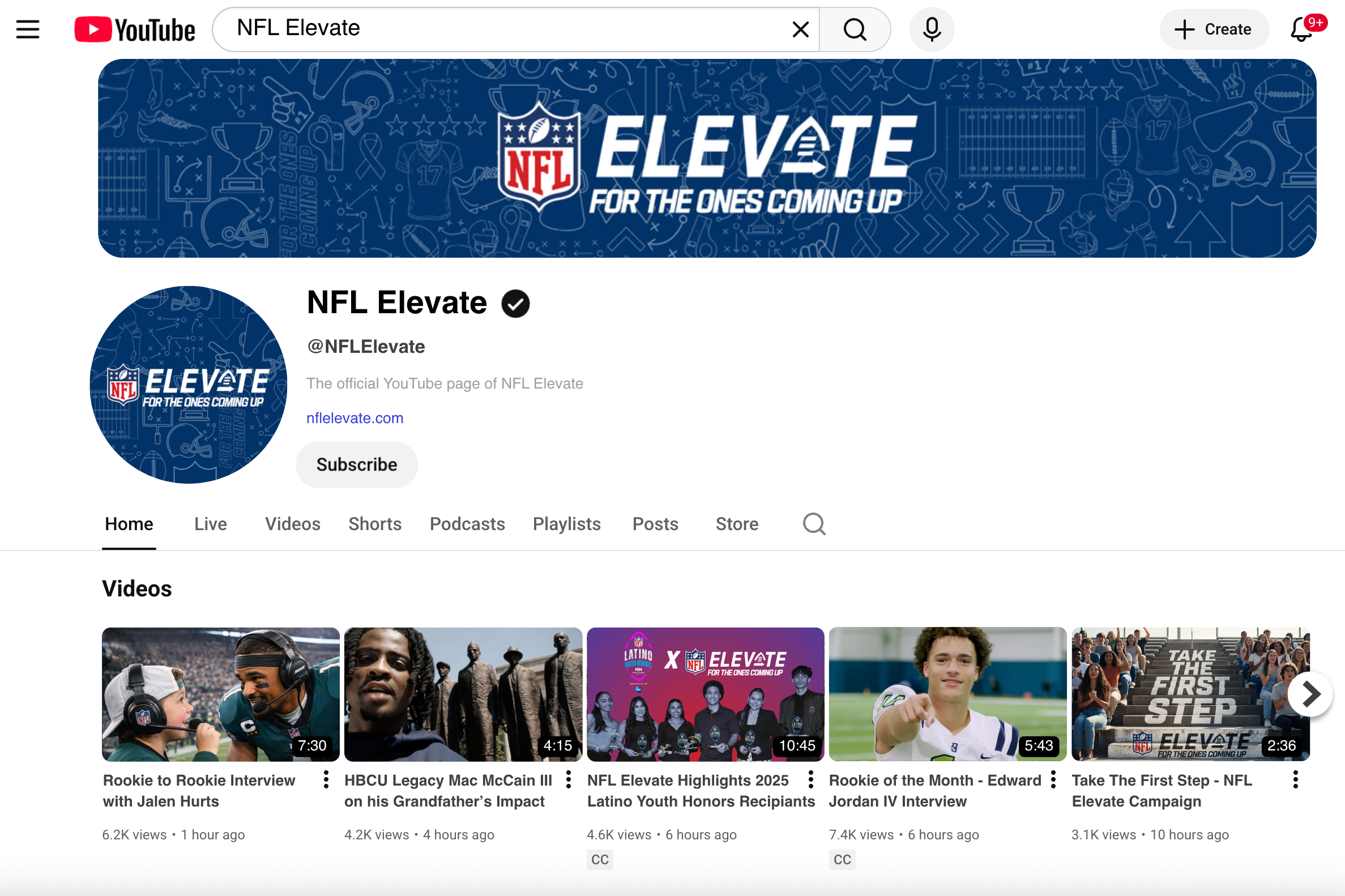Open the nflelevate.com link
Screen dimensions: 1345x896
[355, 418]
